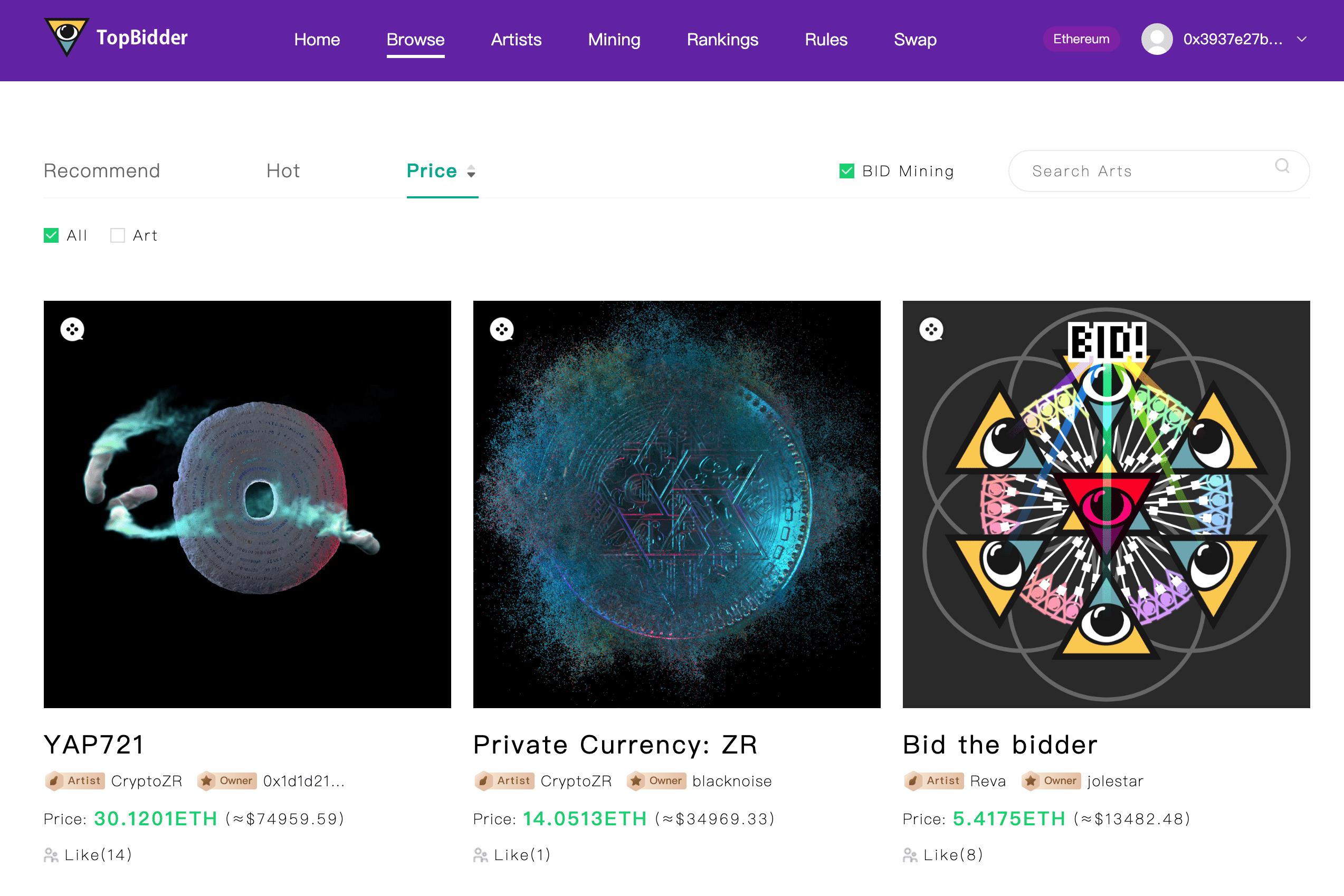1344x896 pixels.
Task: Open the Rankings navigation item
Action: pos(722,40)
